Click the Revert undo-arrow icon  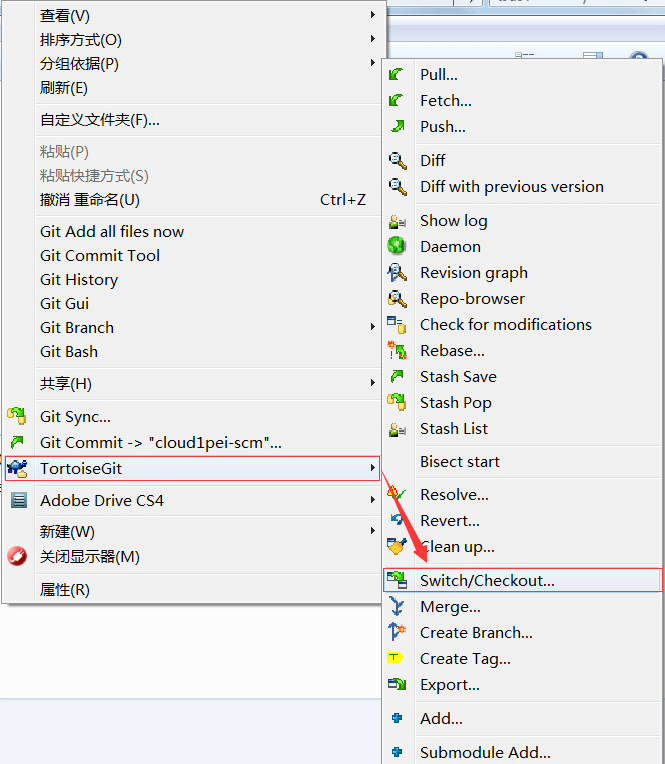click(397, 519)
